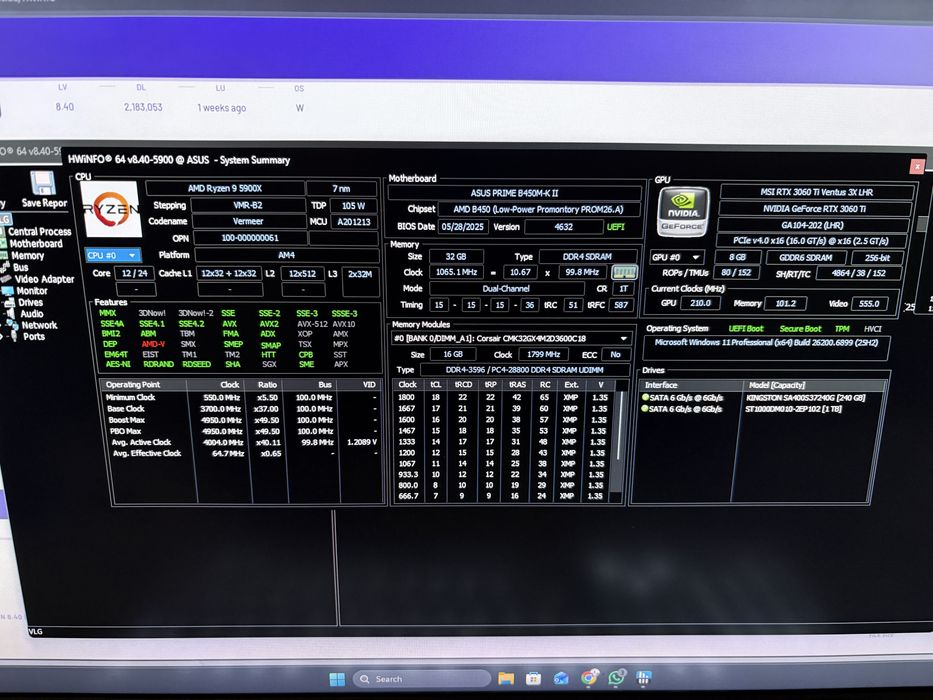Screen dimensions: 933x700
Task: Click the AMD-V feature label
Action: pos(154,344)
